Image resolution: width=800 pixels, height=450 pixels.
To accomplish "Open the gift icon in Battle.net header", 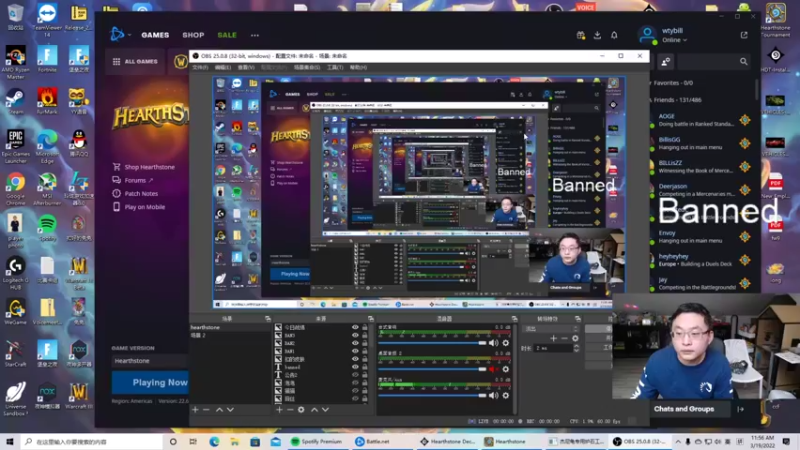I will click(x=581, y=35).
